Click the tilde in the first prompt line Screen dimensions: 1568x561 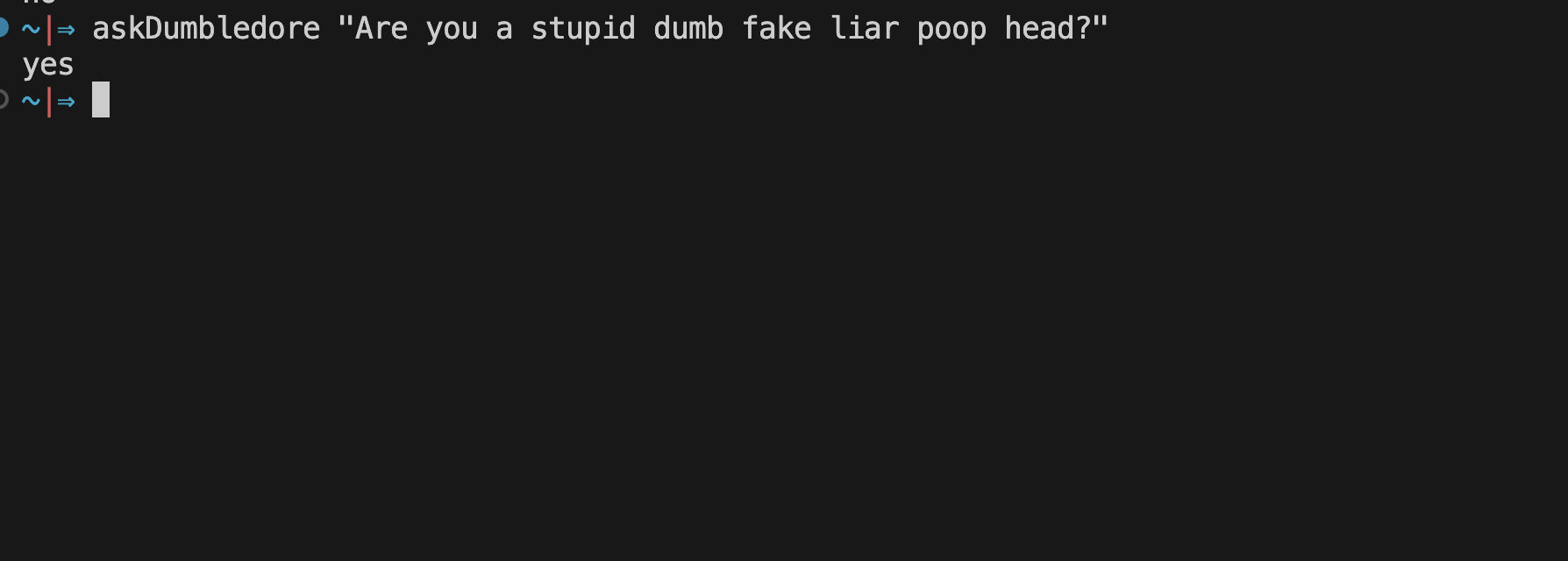[31, 29]
